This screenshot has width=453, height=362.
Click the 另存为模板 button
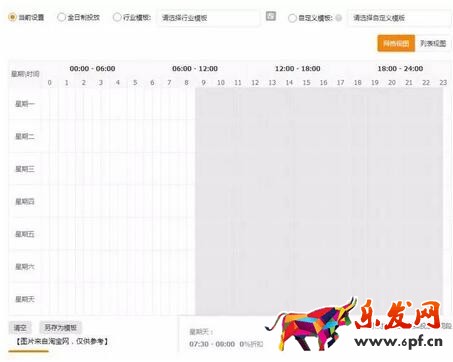(x=60, y=328)
